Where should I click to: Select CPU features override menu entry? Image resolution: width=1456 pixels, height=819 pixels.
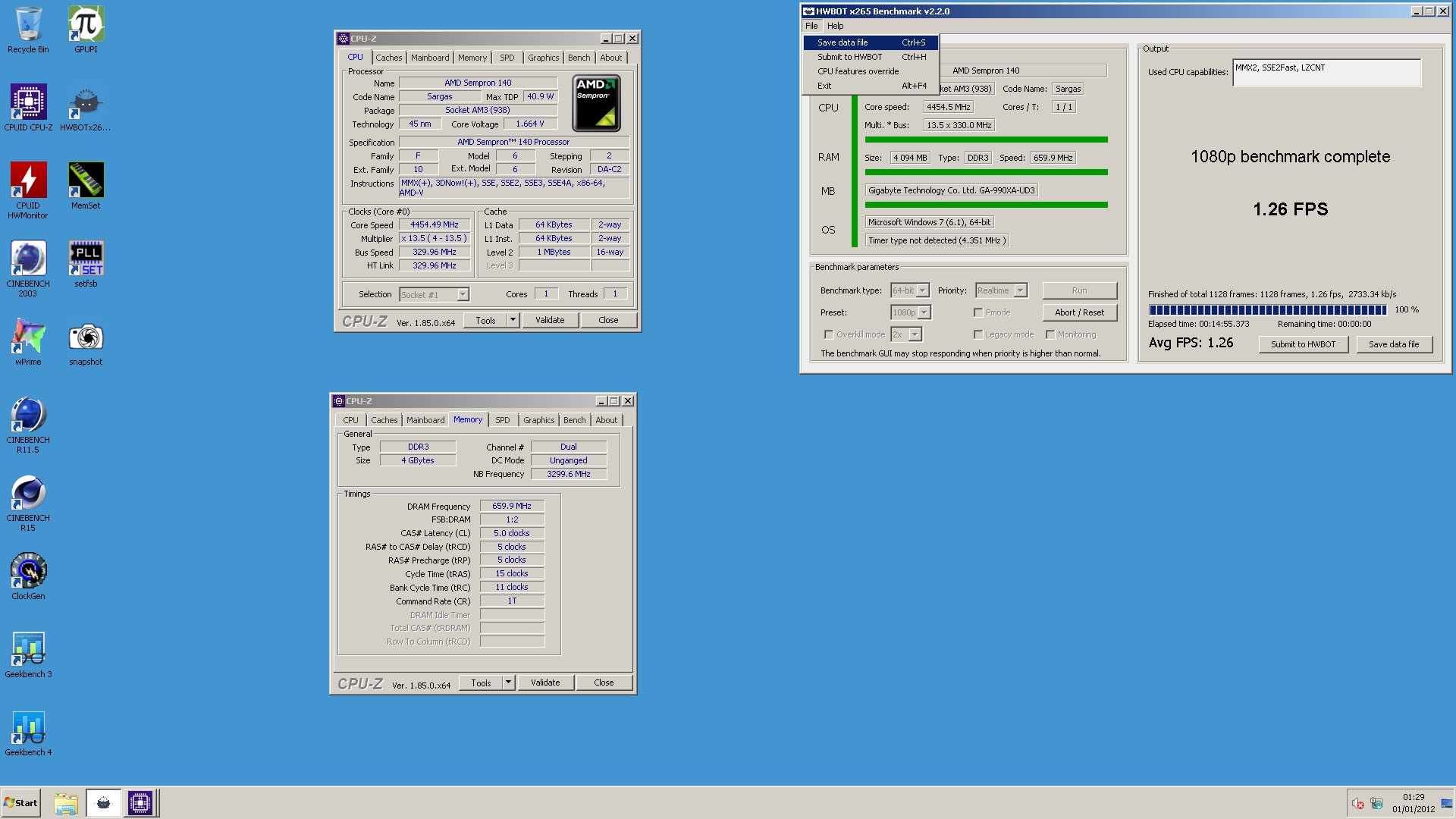(871, 71)
